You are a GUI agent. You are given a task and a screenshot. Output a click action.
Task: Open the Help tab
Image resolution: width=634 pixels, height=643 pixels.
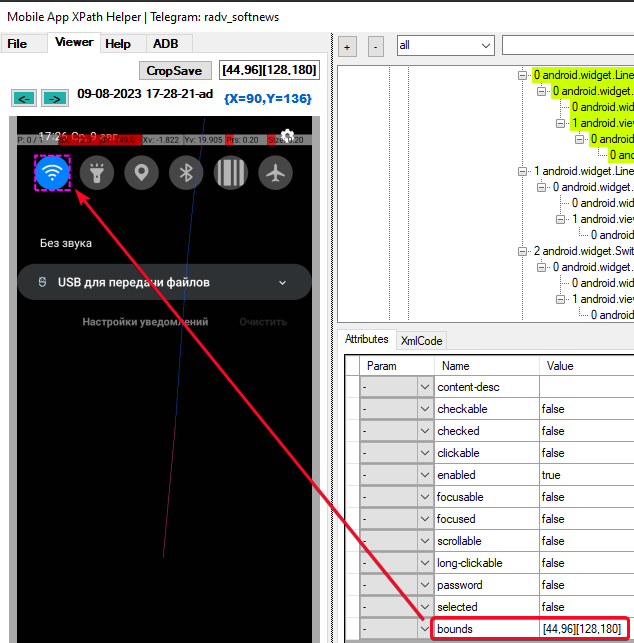(118, 44)
